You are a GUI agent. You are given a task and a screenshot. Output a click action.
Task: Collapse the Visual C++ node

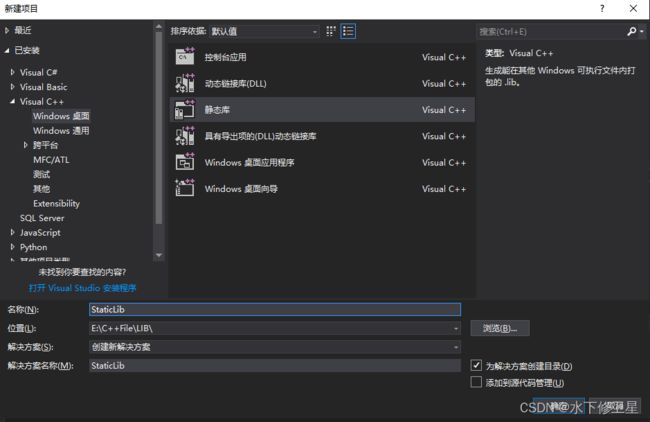pyautogui.click(x=12, y=101)
